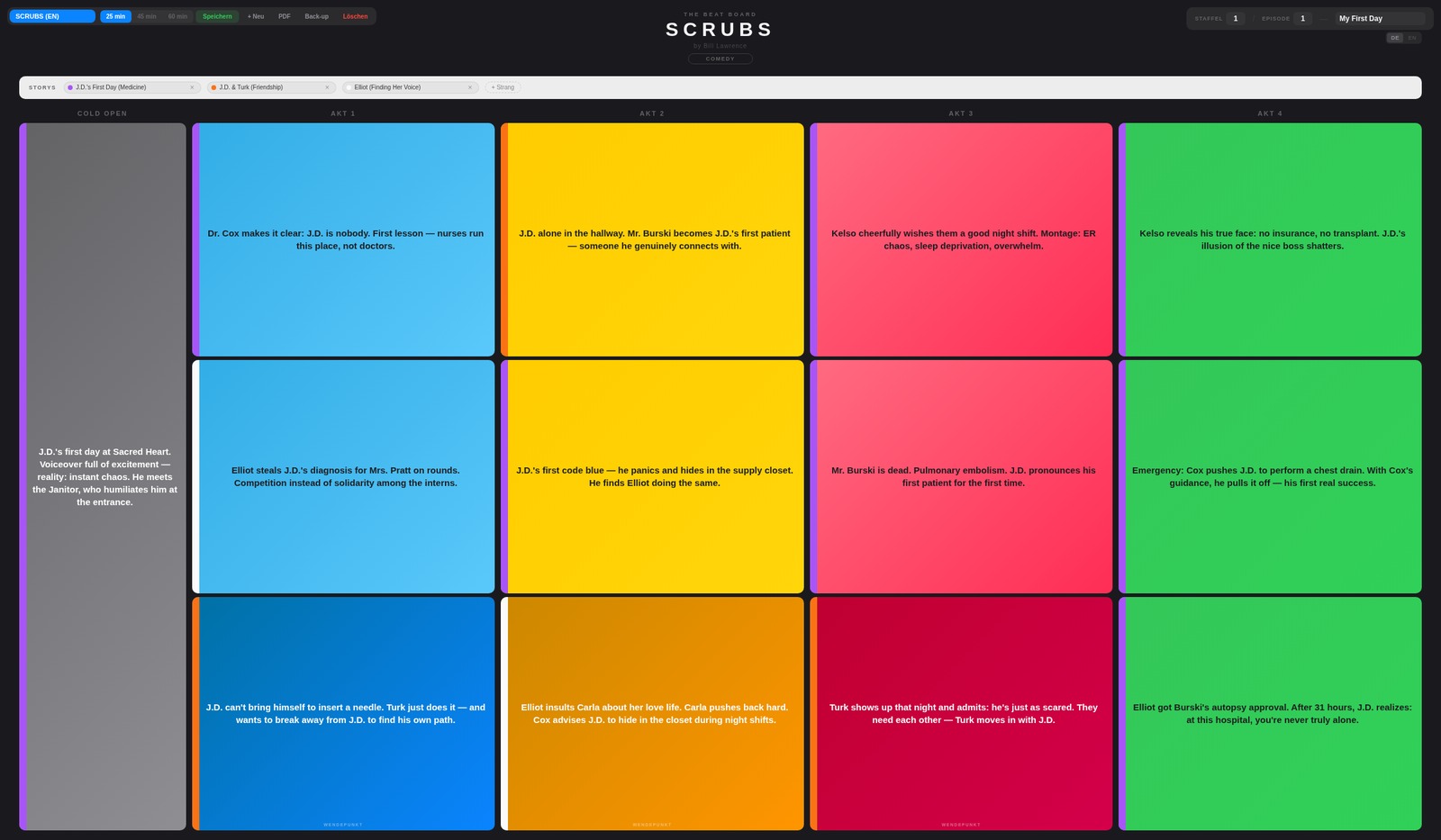
Task: Select card 'Elliot insults Carla about her love life'
Action: click(x=652, y=713)
